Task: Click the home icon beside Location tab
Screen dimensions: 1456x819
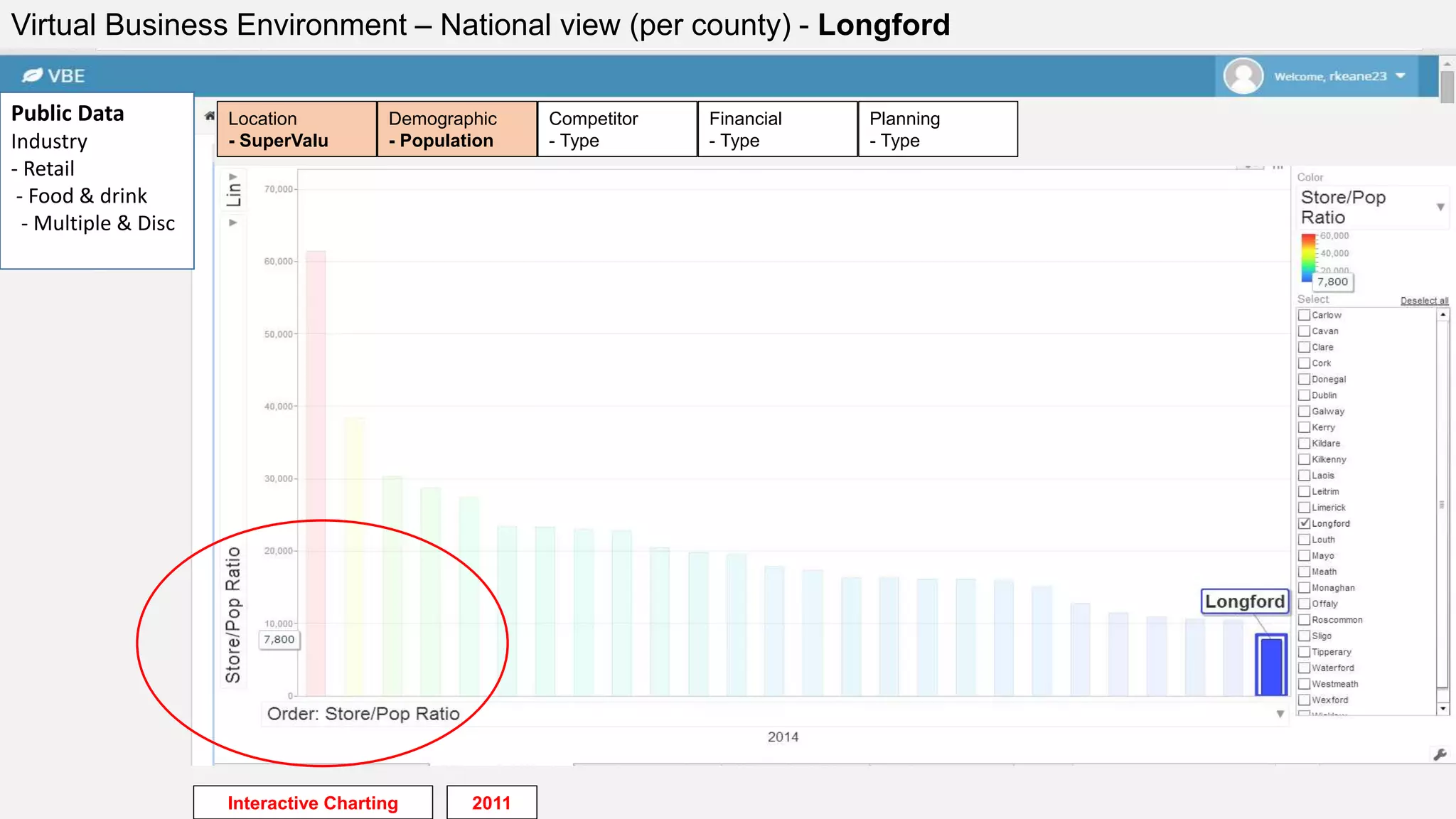Action: [210, 115]
